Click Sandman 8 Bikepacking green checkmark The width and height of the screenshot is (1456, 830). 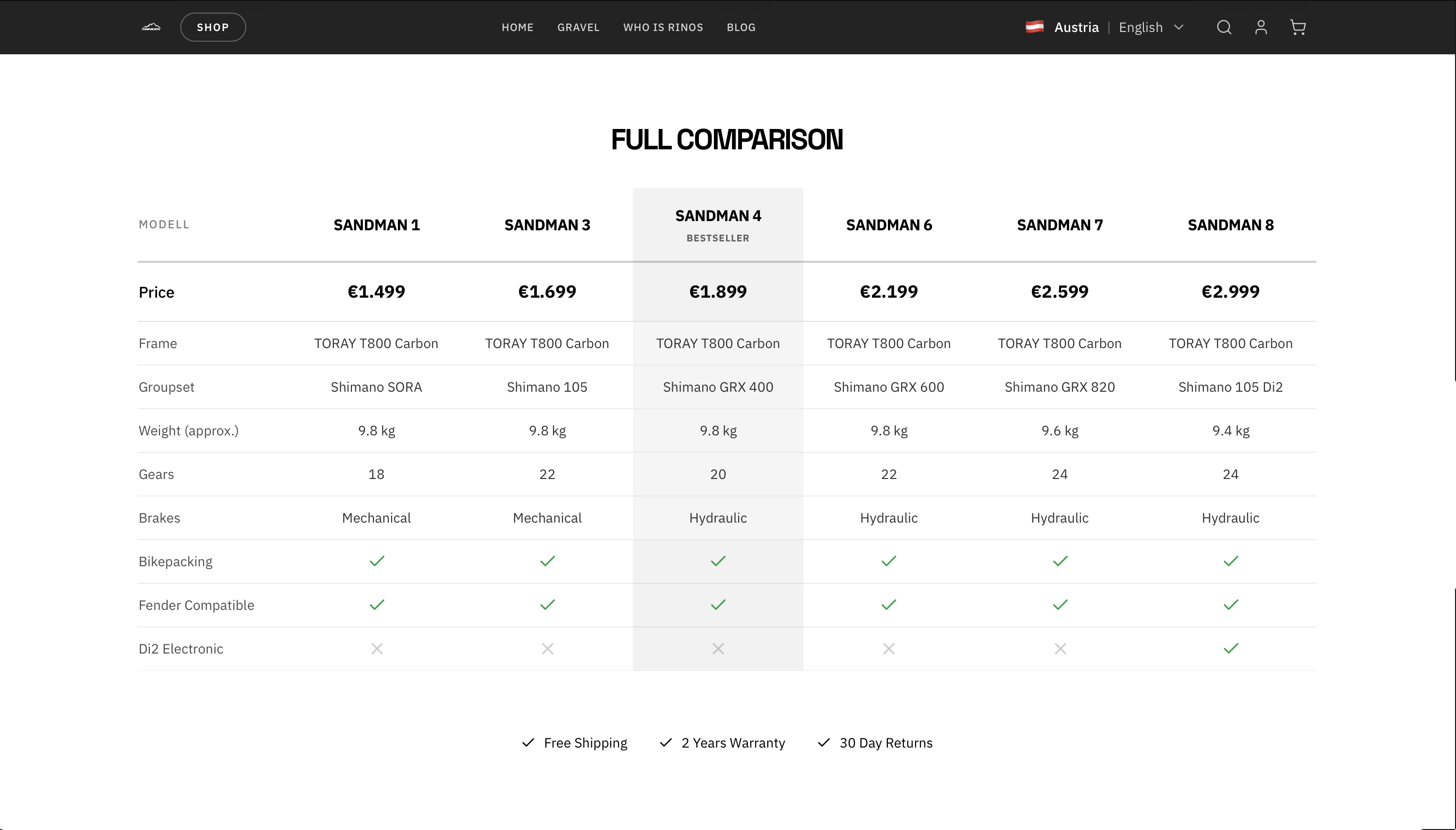1231,561
